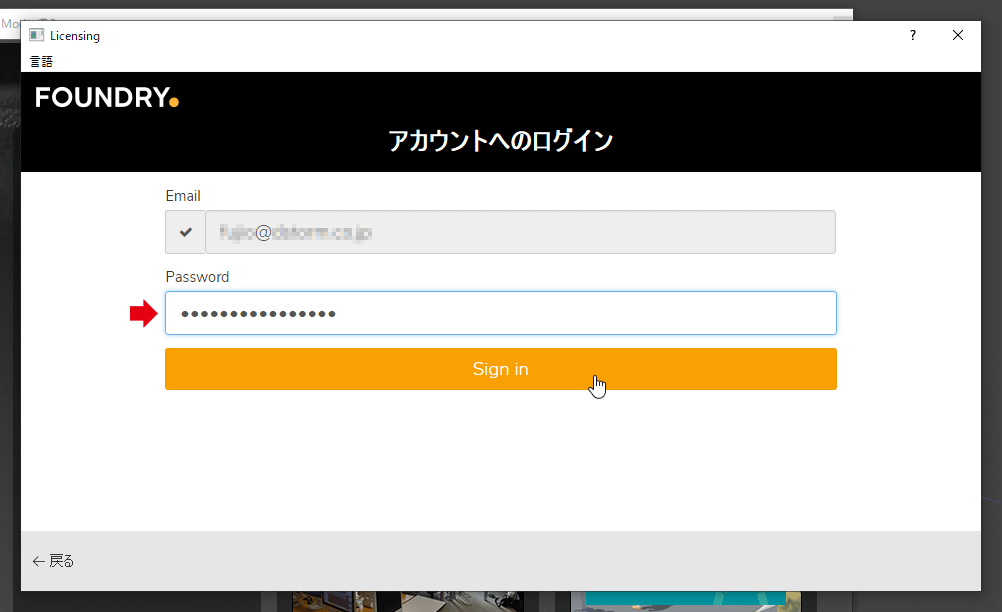Click the orange Sign in button
Screen dimensions: 1002x612
pyautogui.click(x=500, y=369)
